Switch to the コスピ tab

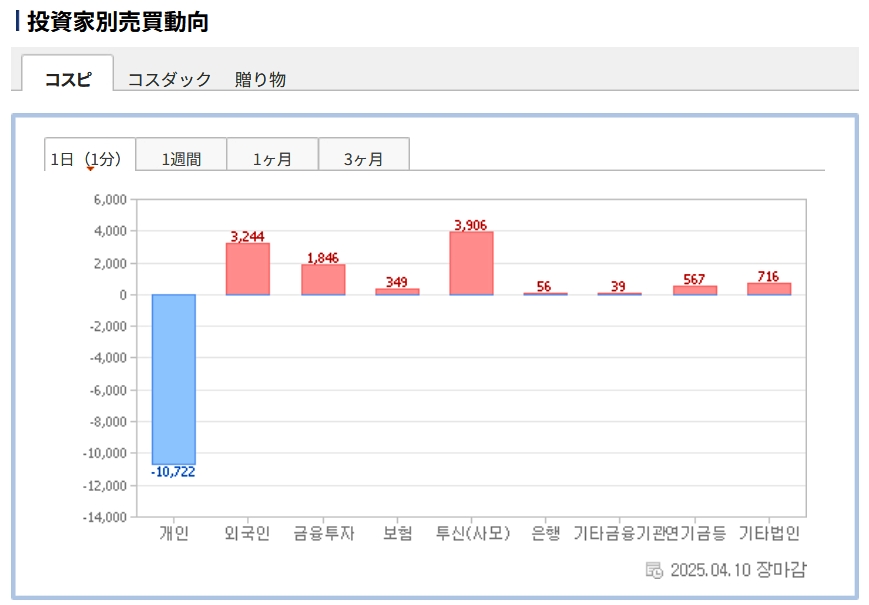coord(68,79)
